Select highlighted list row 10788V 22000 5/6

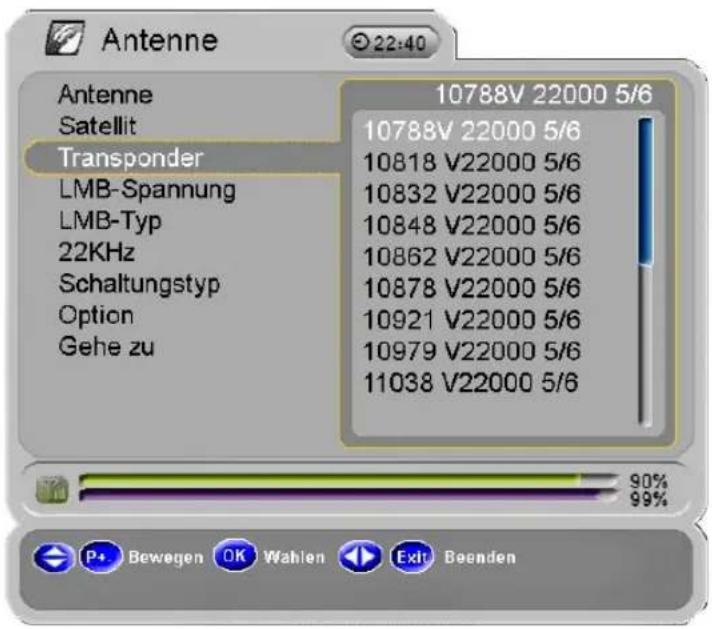point(472,131)
